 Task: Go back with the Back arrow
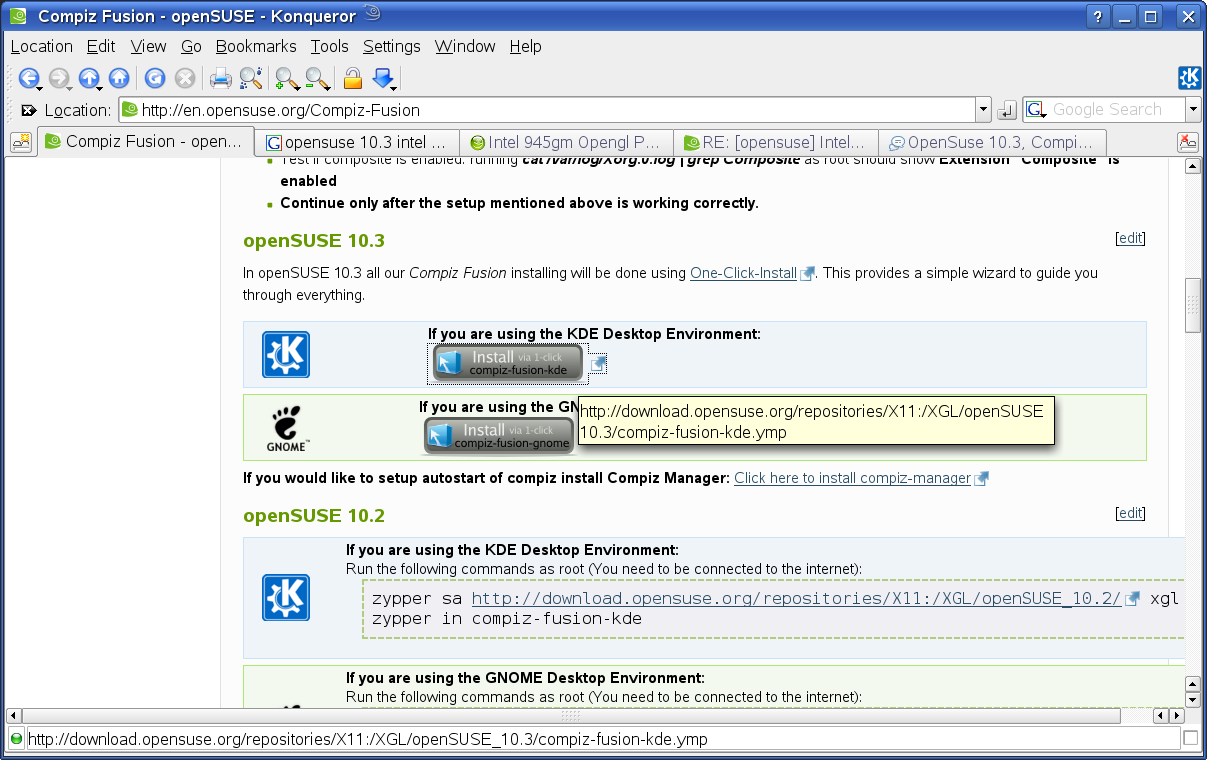[x=27, y=78]
